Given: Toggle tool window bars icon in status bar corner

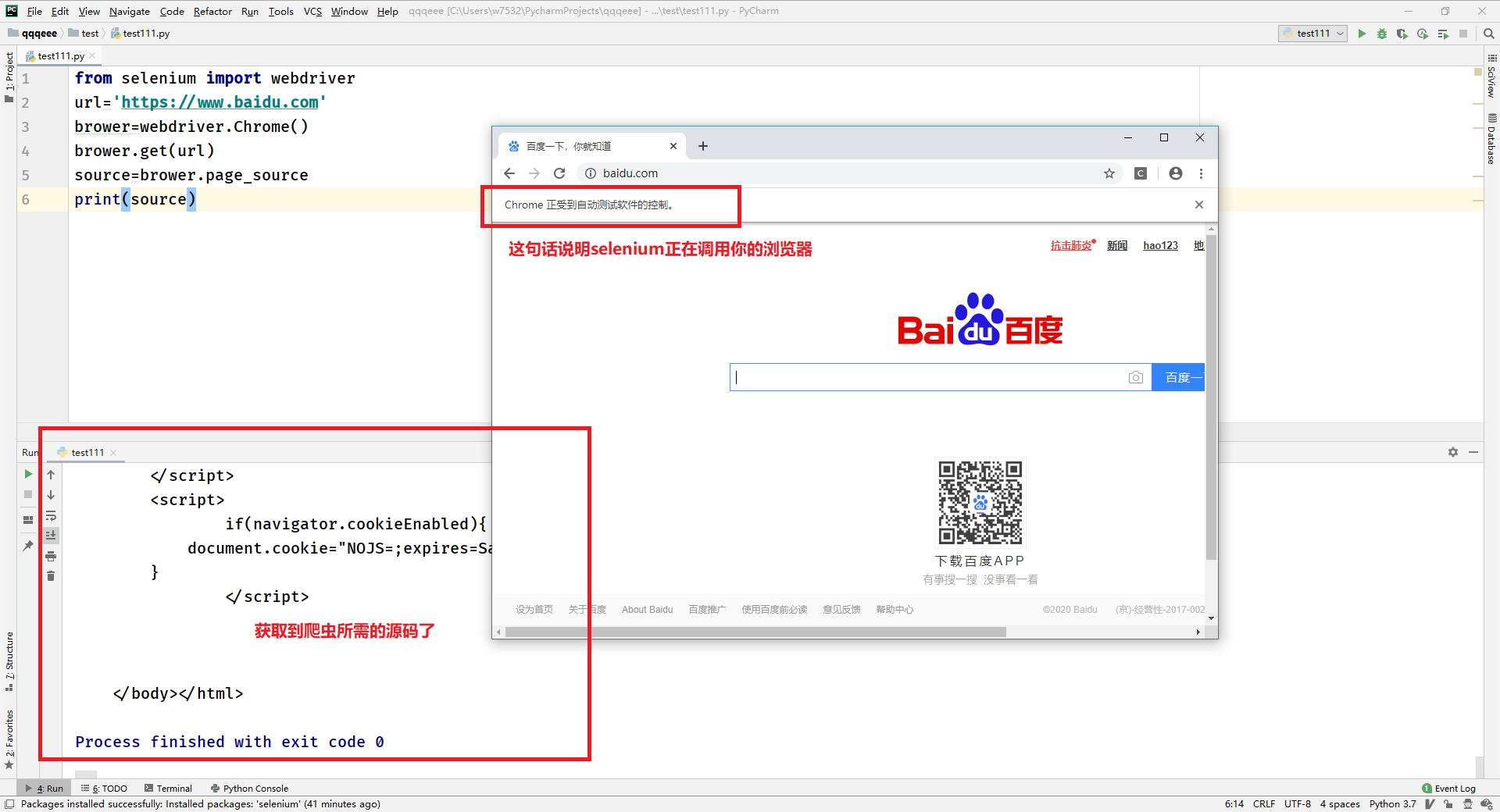Looking at the screenshot, I should 9,804.
